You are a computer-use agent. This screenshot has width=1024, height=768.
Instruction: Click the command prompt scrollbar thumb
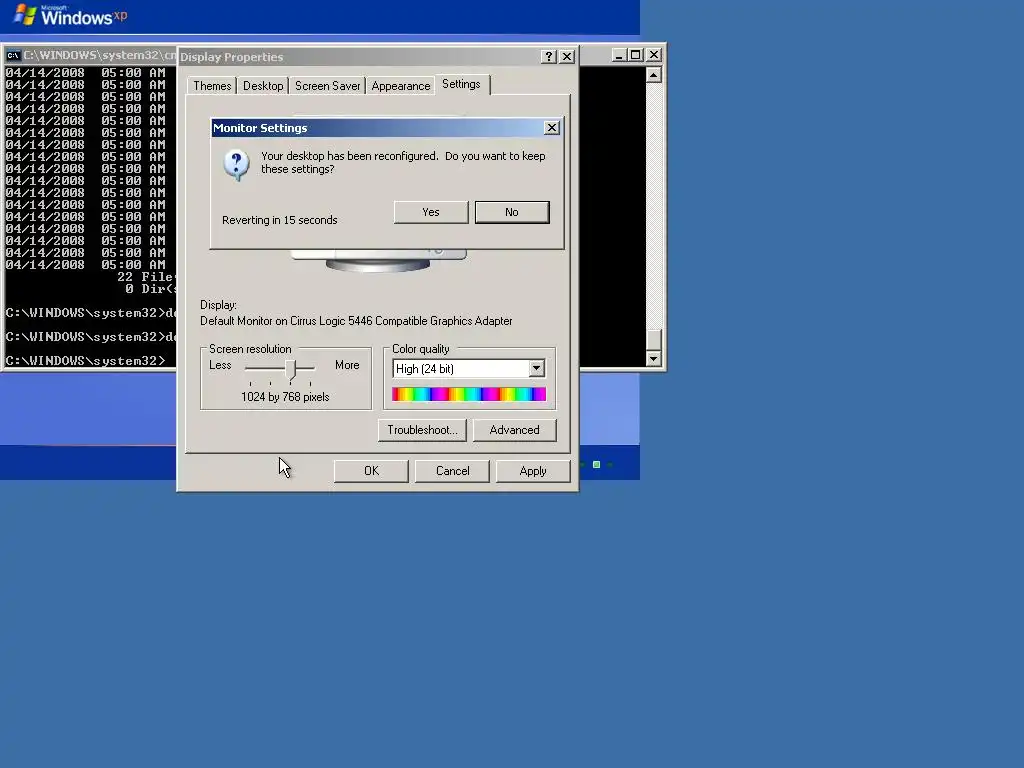pos(654,340)
